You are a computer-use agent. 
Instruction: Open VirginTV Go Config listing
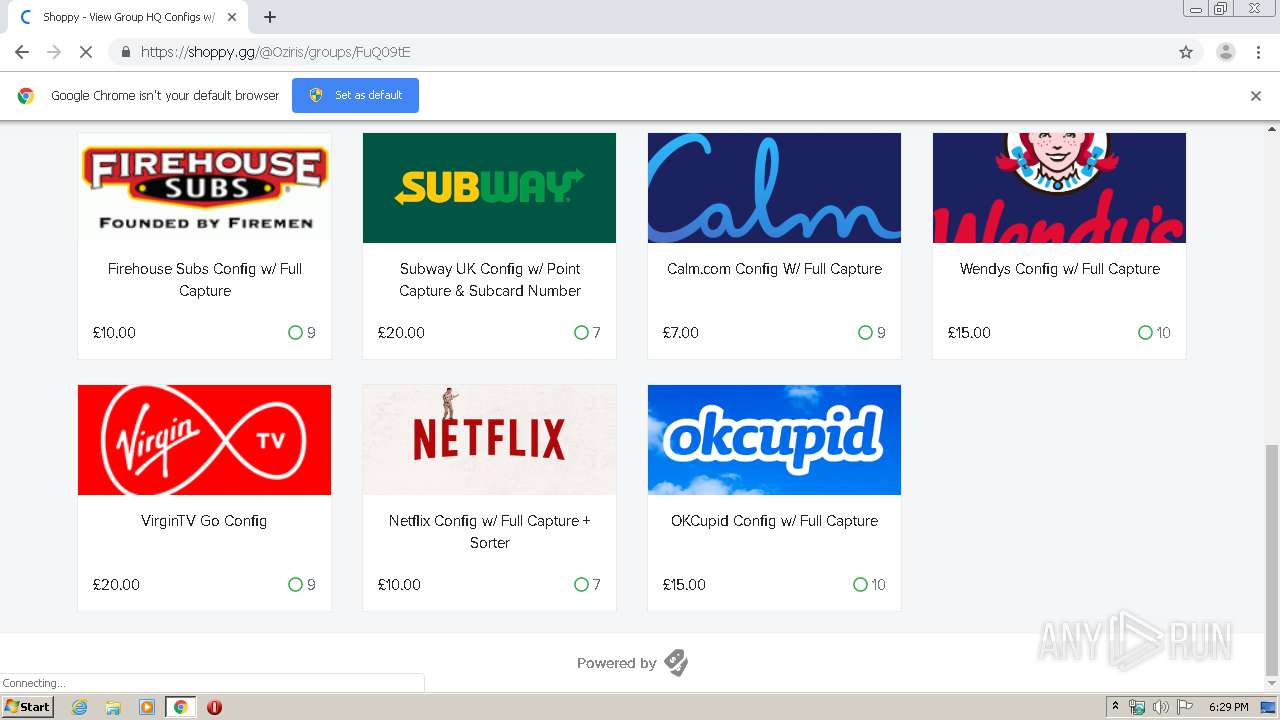click(204, 521)
